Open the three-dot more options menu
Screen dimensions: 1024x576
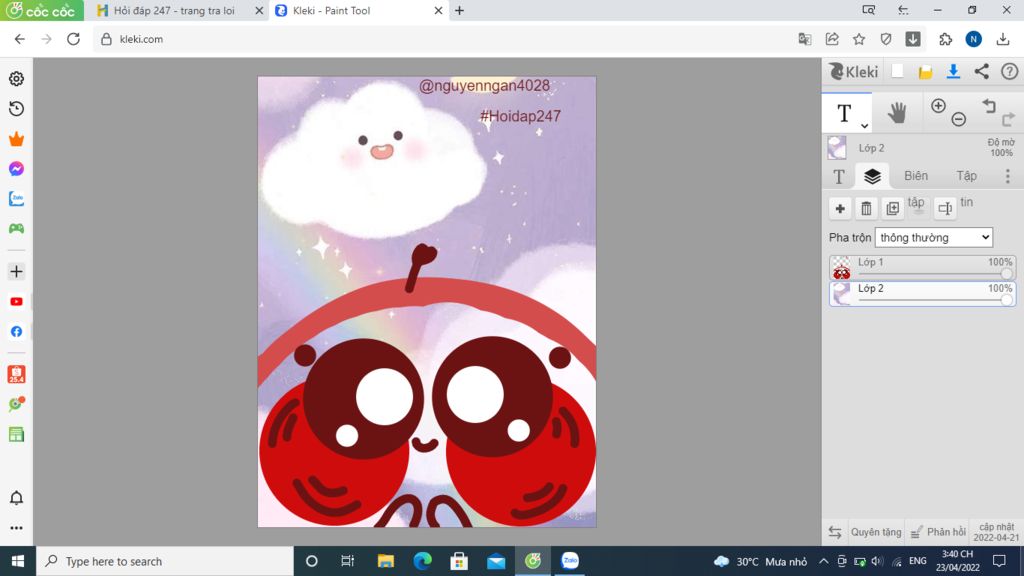1008,176
